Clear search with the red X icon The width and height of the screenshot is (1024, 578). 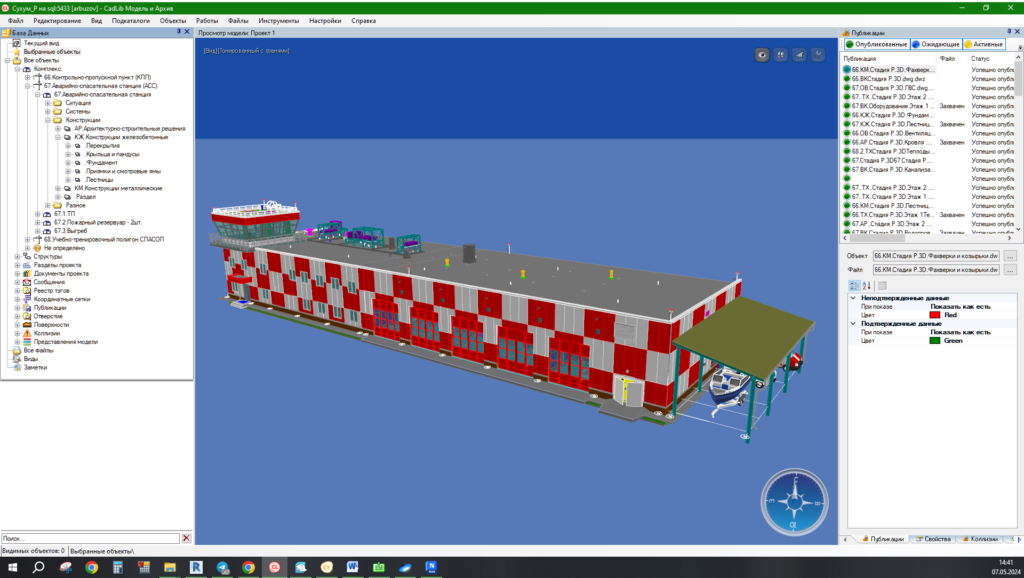186,538
